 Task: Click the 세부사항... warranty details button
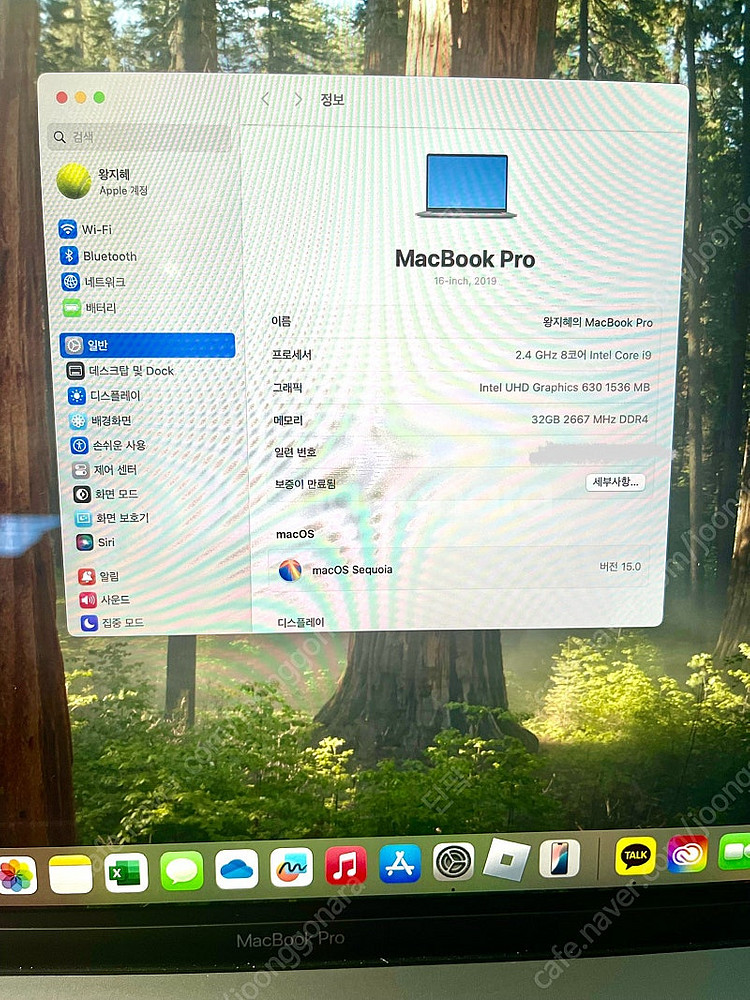point(615,482)
